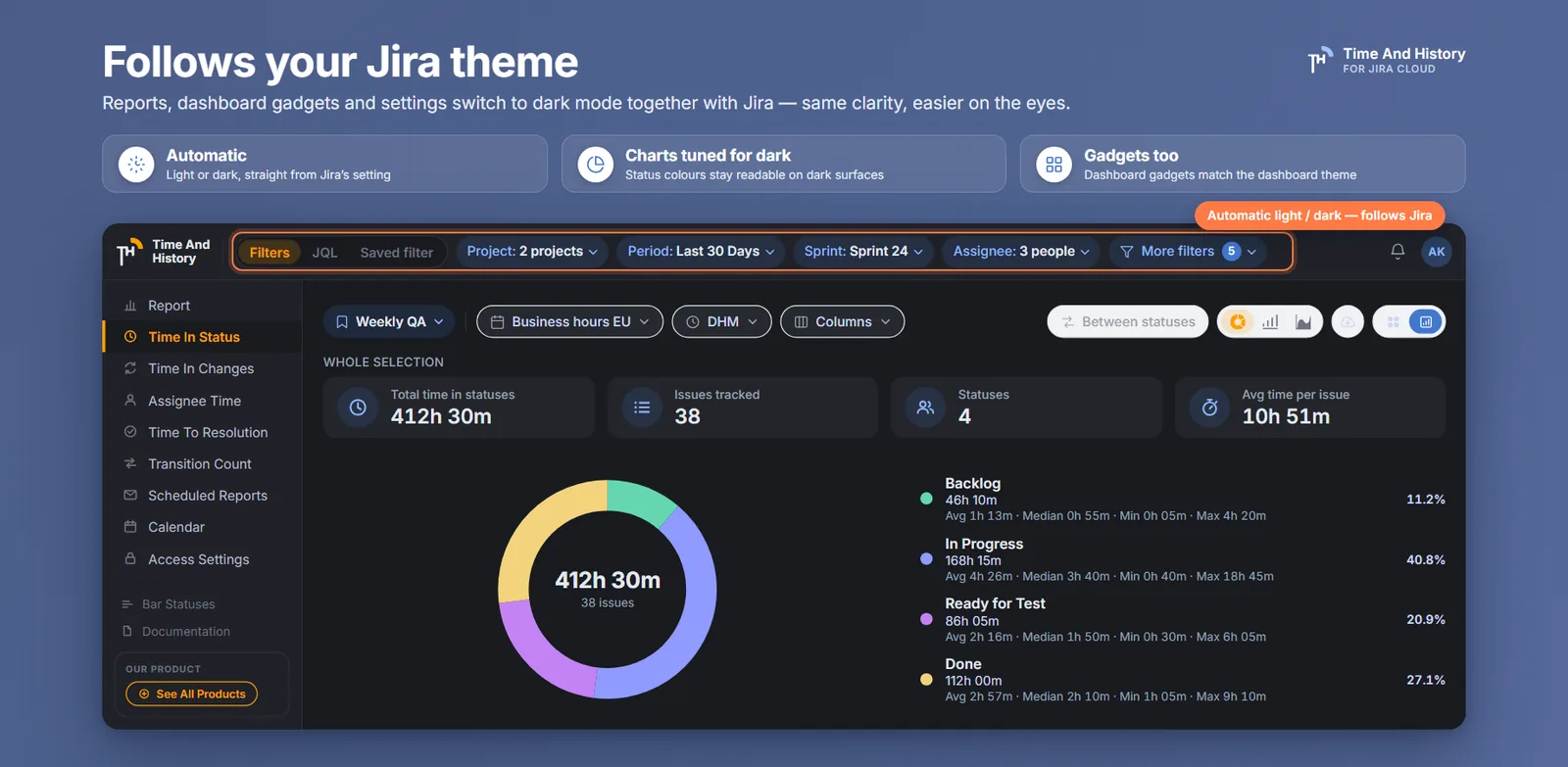Click the stopwatch icon beside Avg time per issue

[1209, 407]
